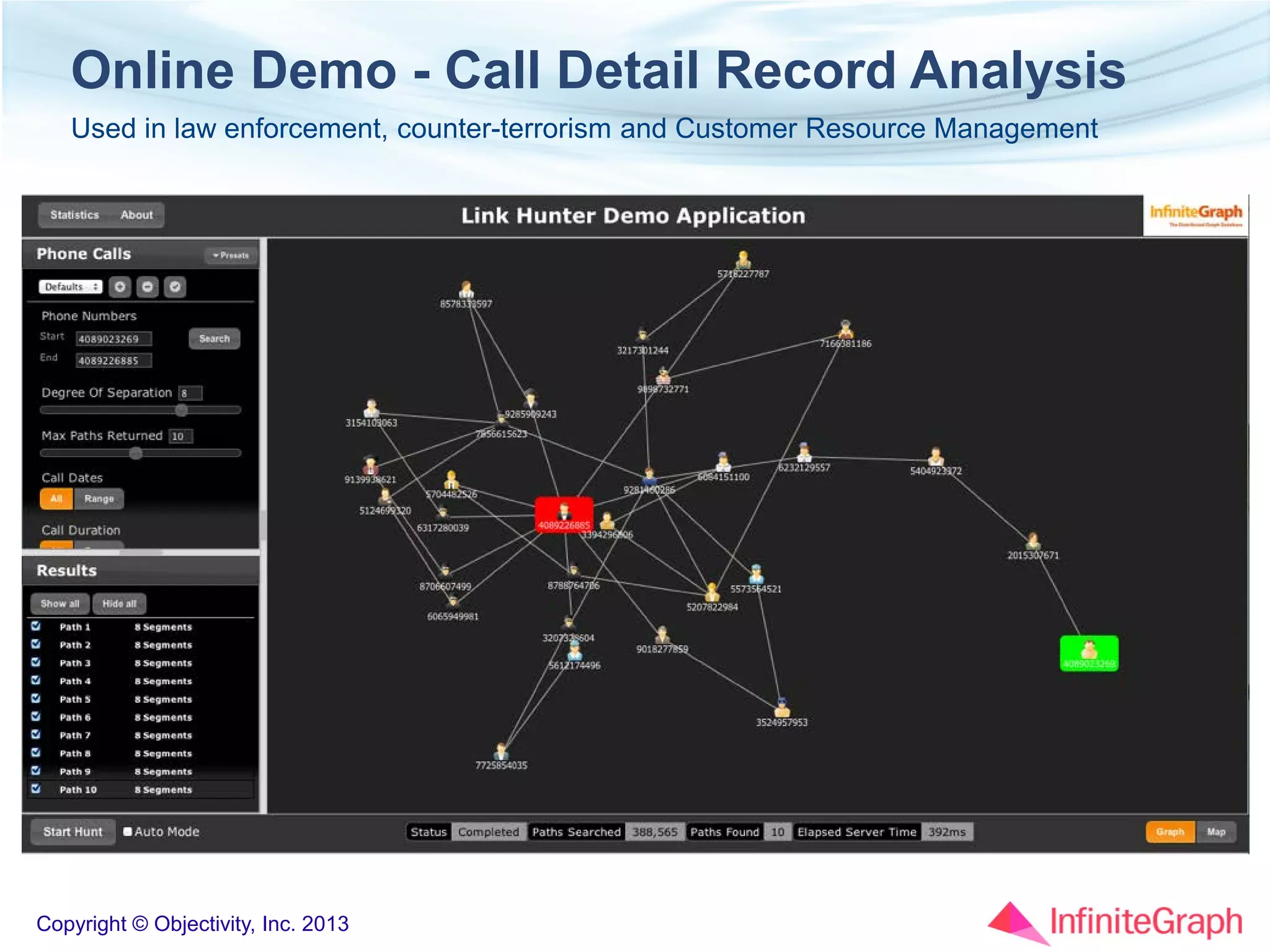Viewport: 1270px width, 952px height.
Task: Click the End phone number field
Action: [114, 361]
